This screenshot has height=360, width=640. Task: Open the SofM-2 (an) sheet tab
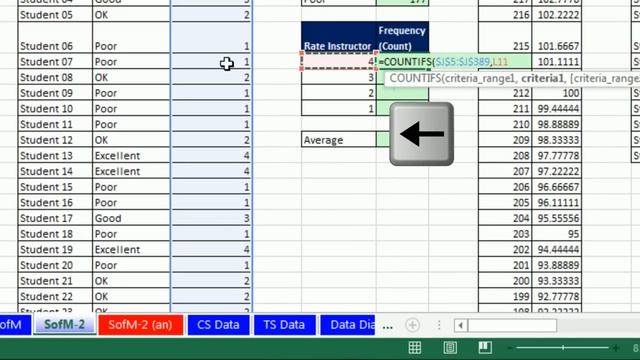[x=140, y=325]
